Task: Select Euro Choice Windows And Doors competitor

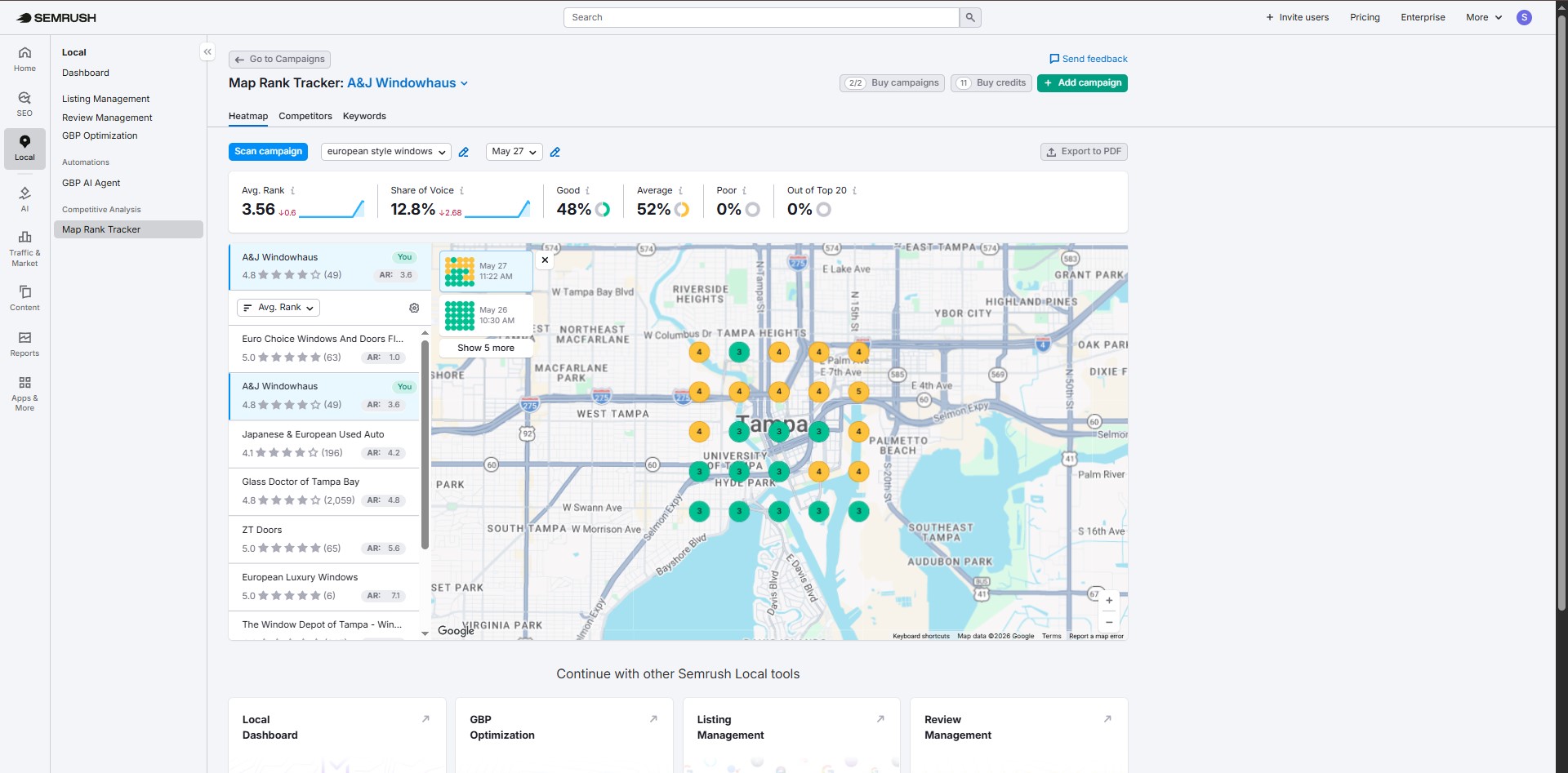Action: tap(324, 349)
